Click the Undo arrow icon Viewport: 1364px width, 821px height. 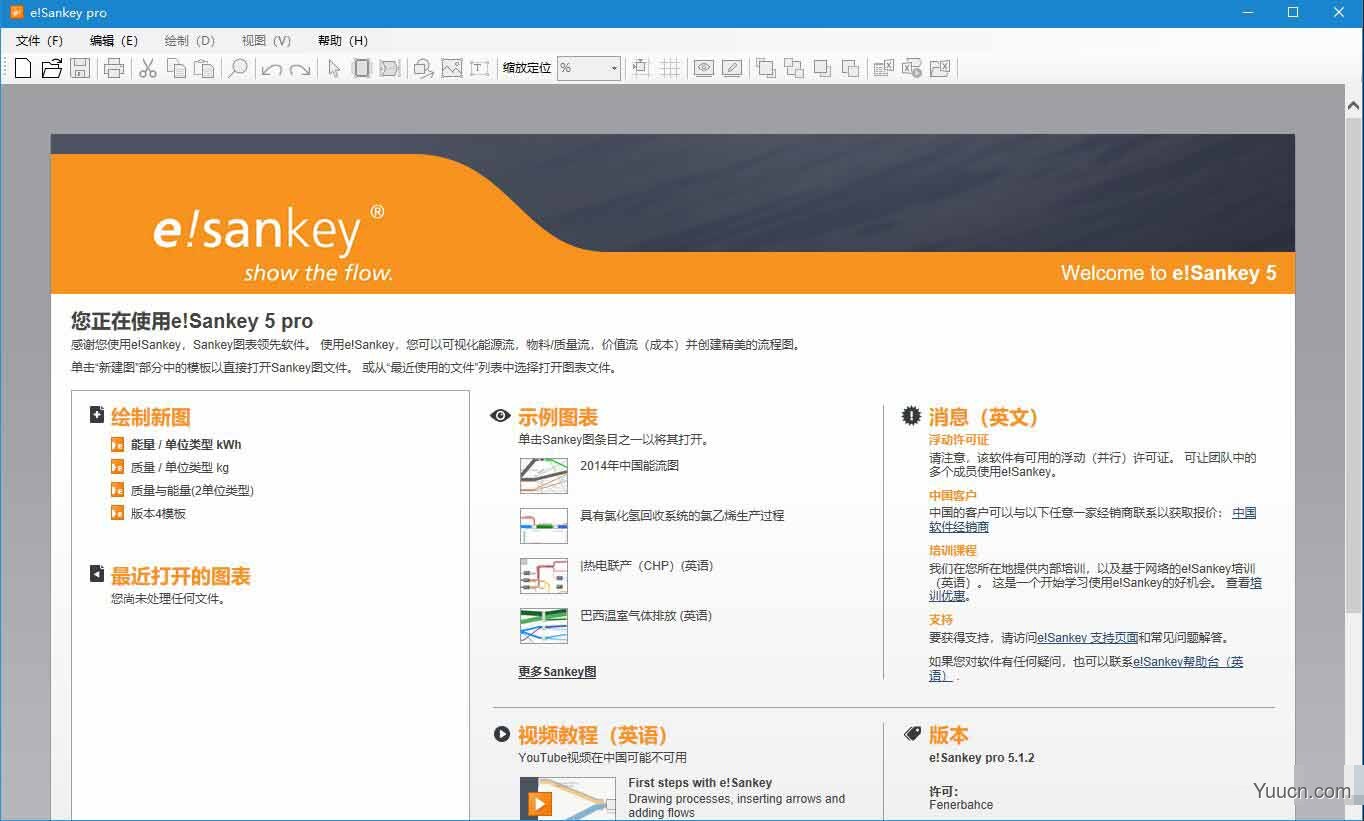tap(270, 68)
